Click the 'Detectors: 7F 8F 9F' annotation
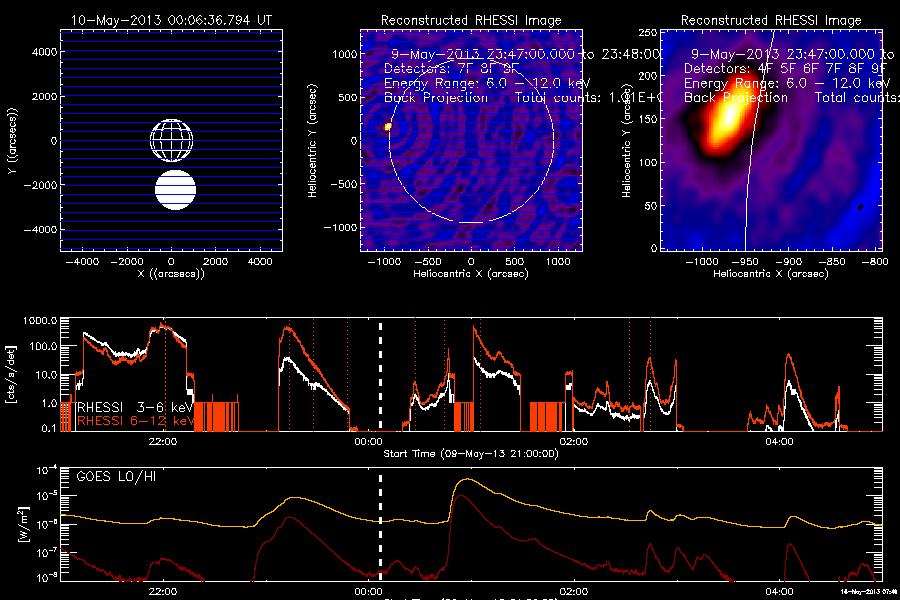 (x=451, y=68)
